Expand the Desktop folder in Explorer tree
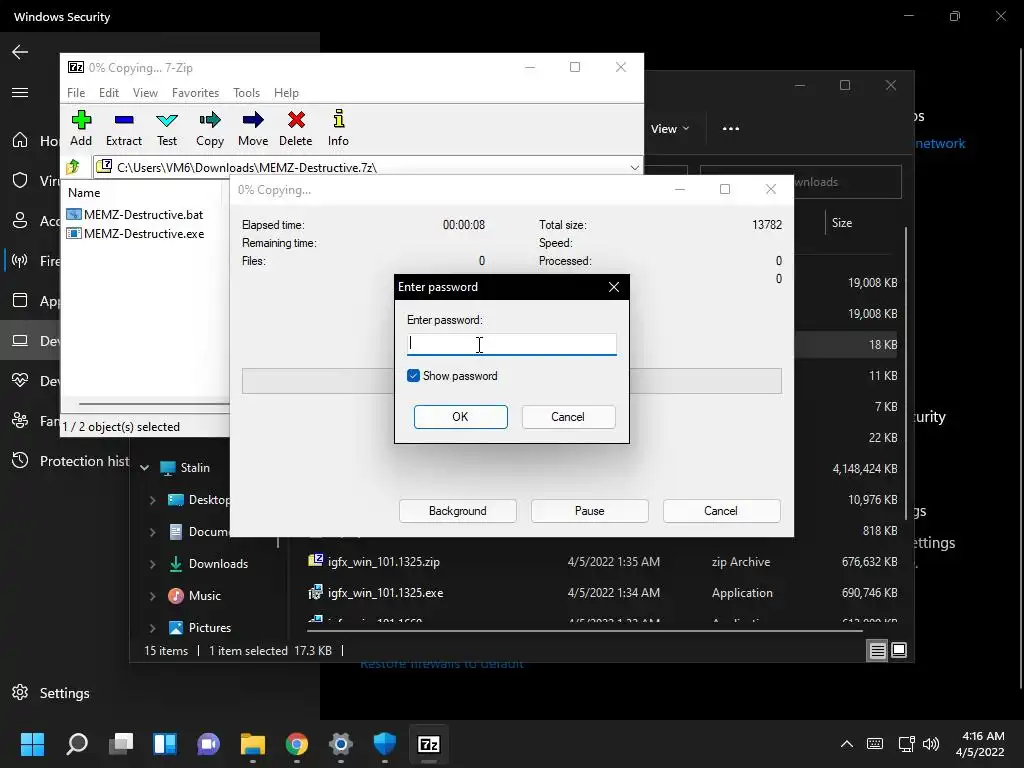Viewport: 1024px width, 768px height. 152,500
